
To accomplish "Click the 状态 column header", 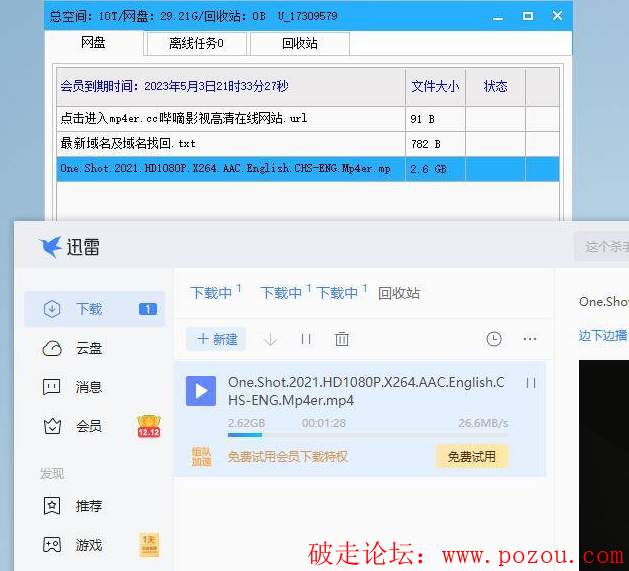I will 495,87.
